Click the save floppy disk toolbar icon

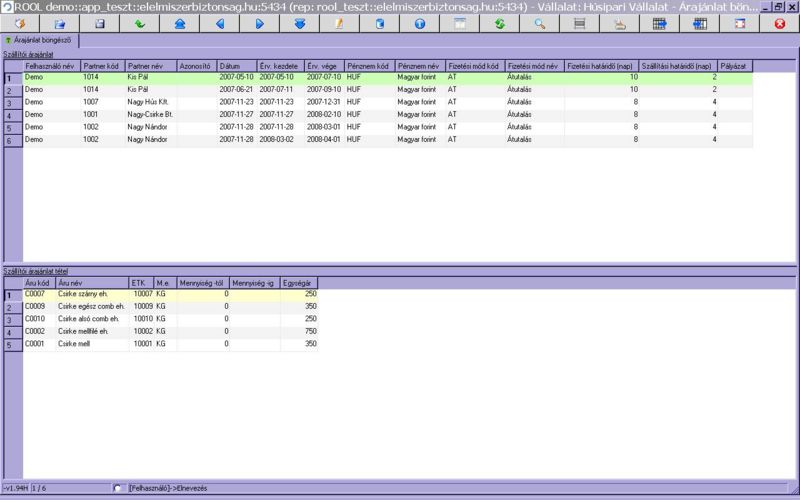pos(99,22)
